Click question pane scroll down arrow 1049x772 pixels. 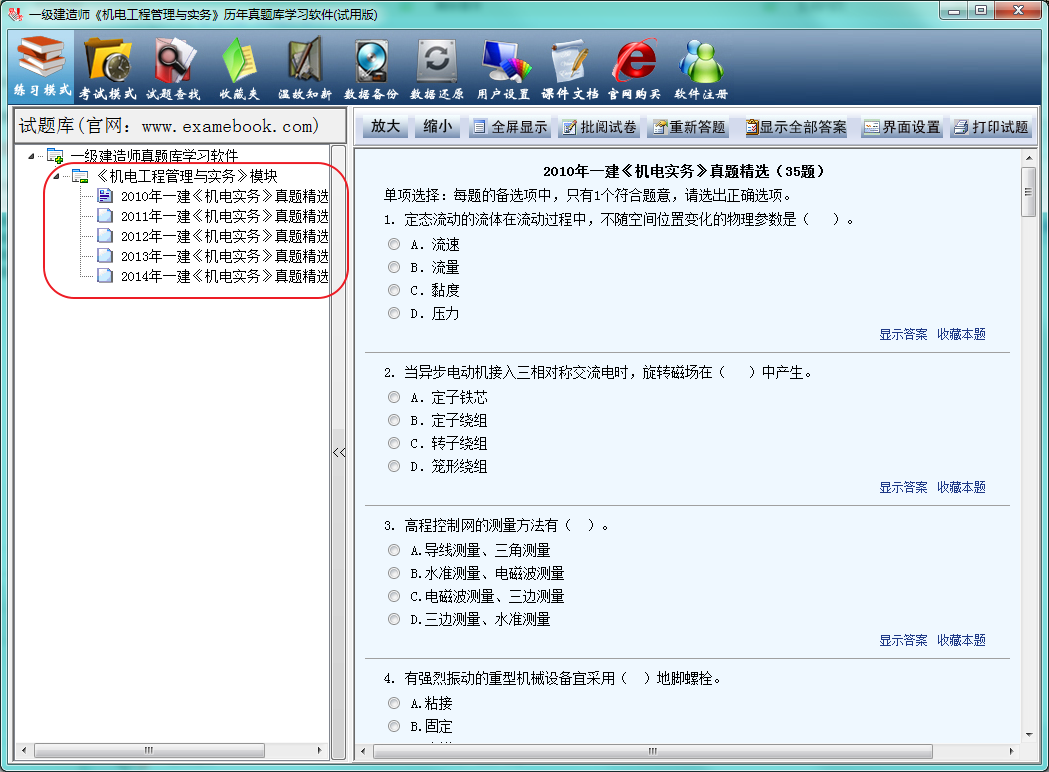point(1028,735)
